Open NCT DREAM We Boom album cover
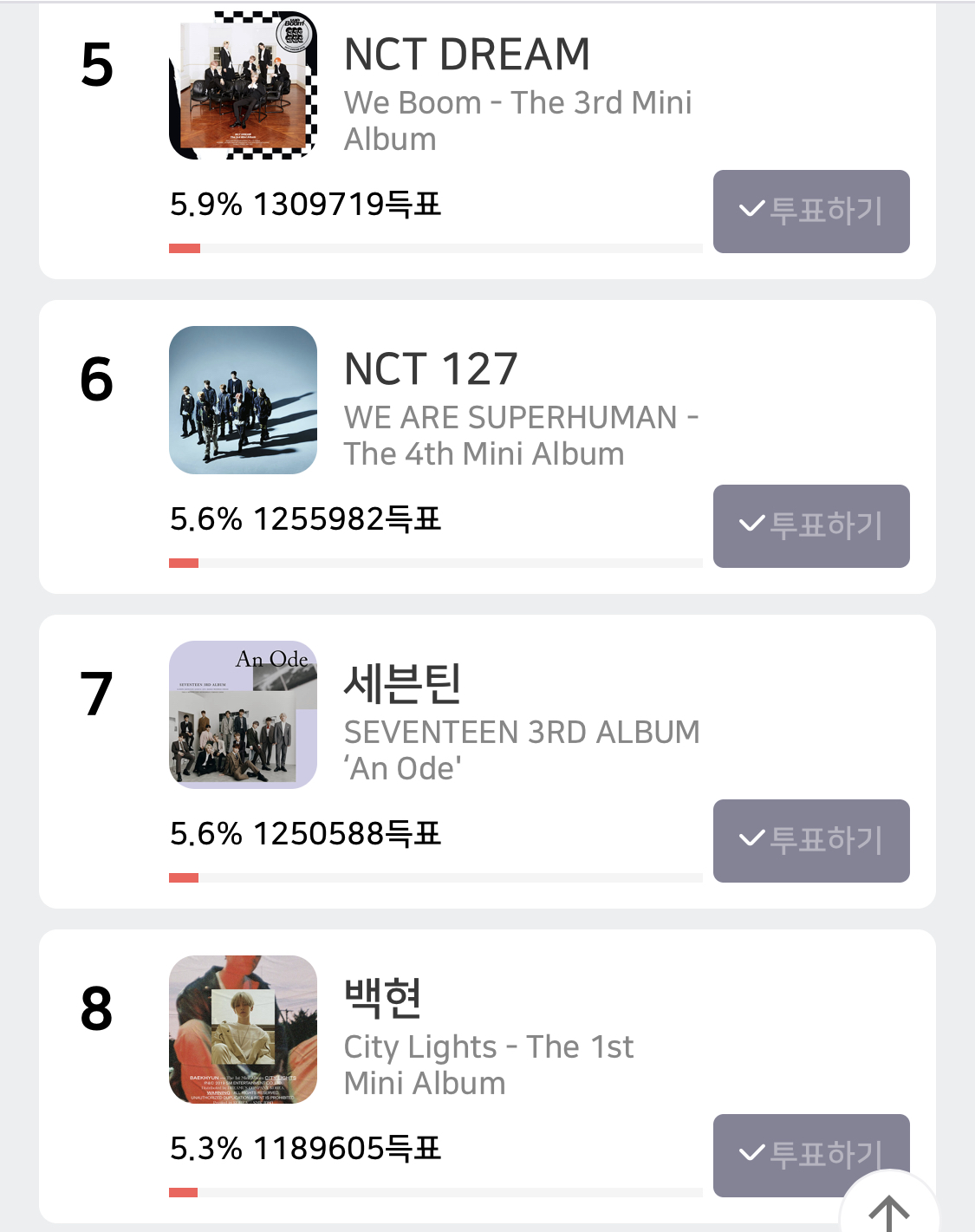This screenshot has width=975, height=1232. pos(243,85)
